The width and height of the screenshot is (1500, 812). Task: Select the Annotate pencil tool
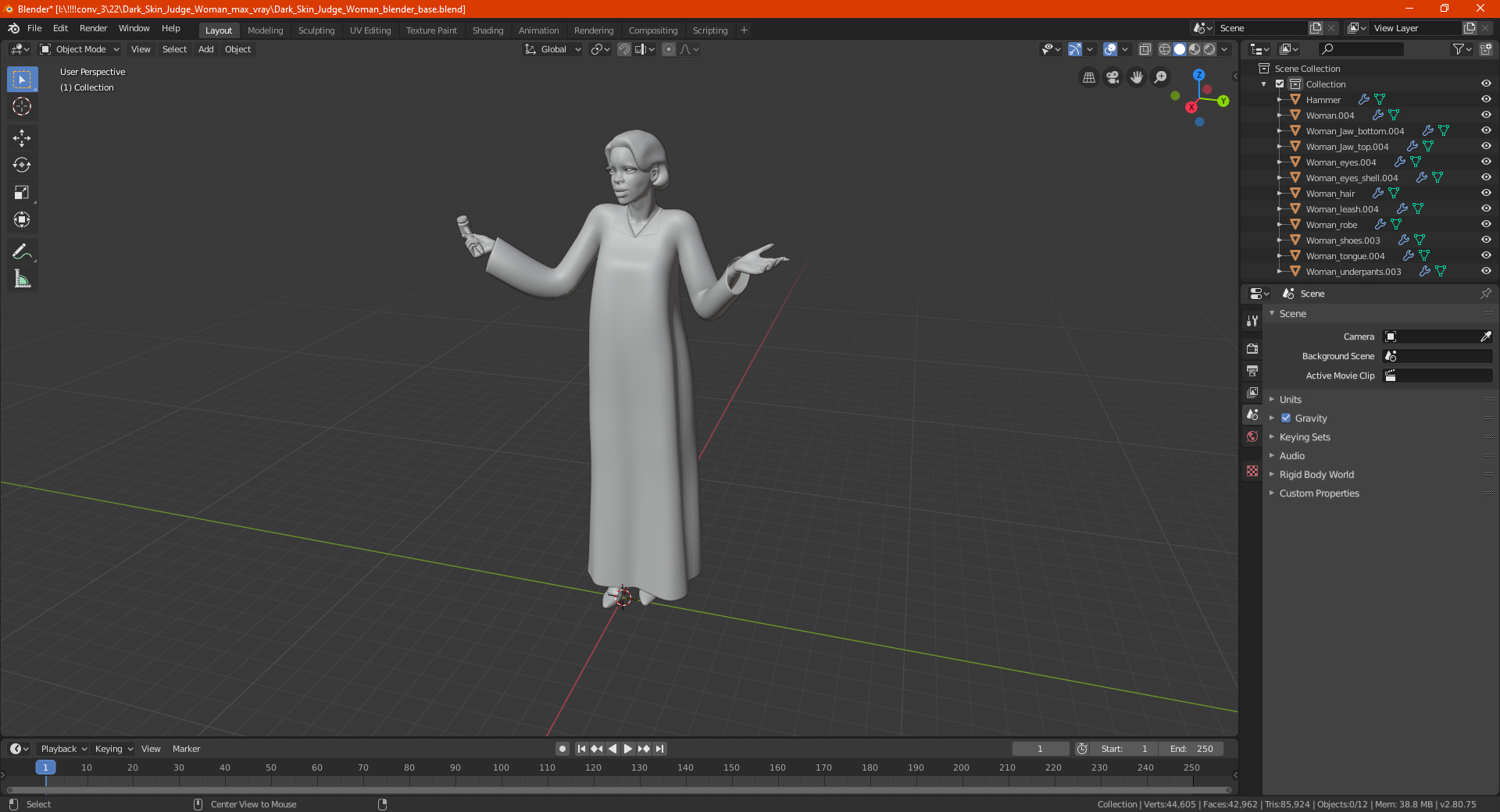coord(22,251)
